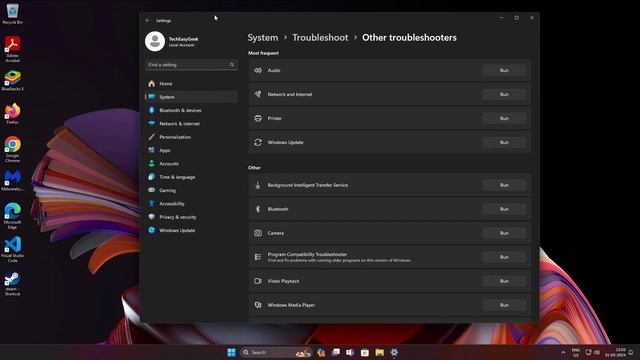This screenshot has width=640, height=360.
Task: Go back using the Settings back arrow
Action: [148, 20]
